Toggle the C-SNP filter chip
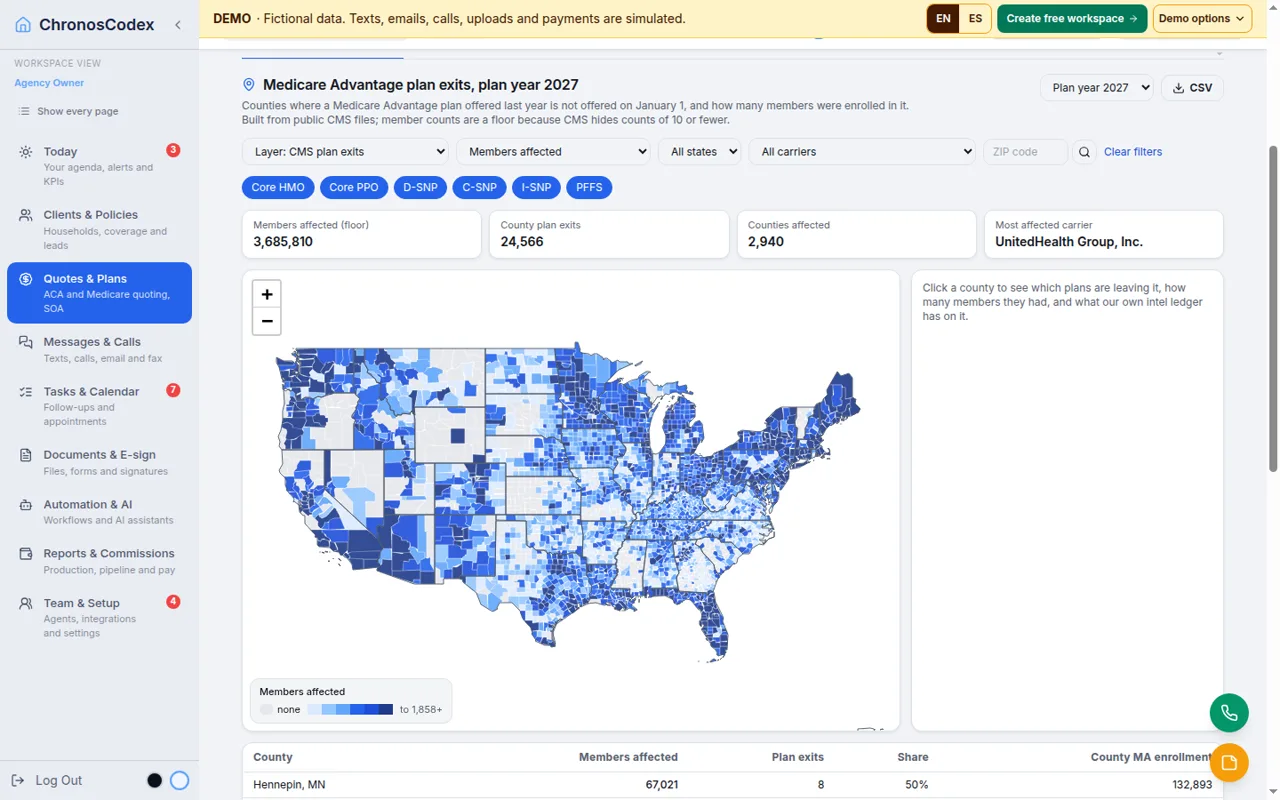This screenshot has width=1280, height=800. (x=479, y=187)
